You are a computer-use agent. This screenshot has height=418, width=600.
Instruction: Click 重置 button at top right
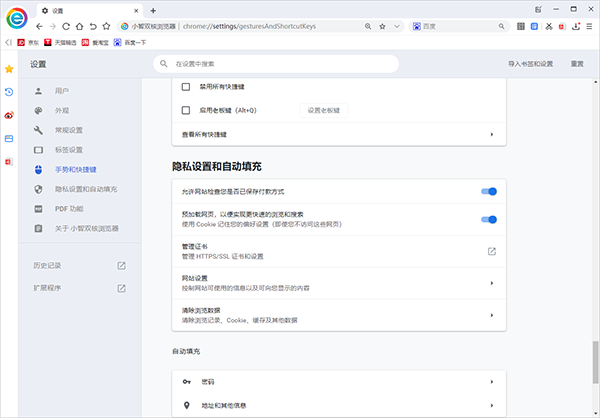pos(577,64)
